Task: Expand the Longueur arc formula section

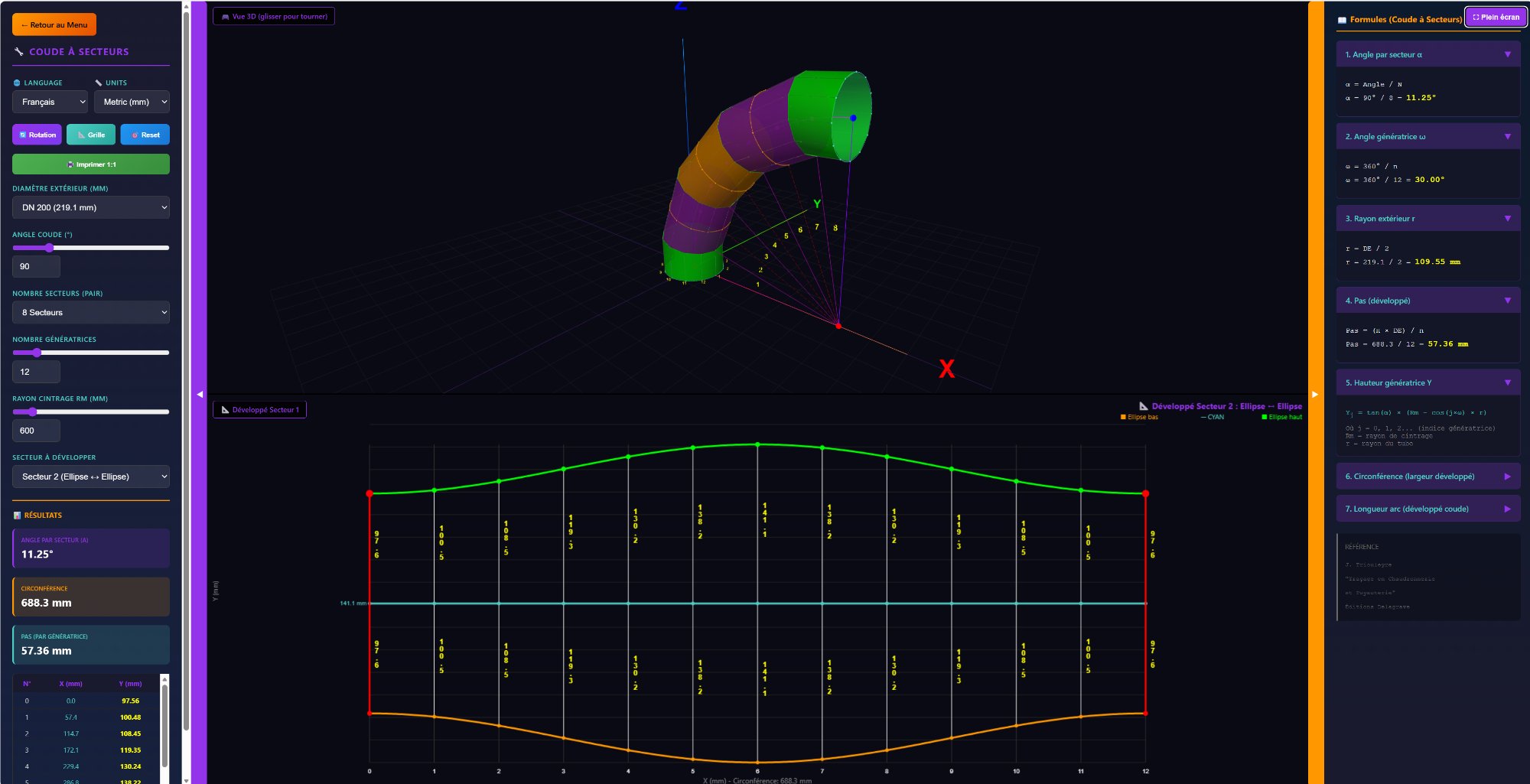Action: (1427, 509)
